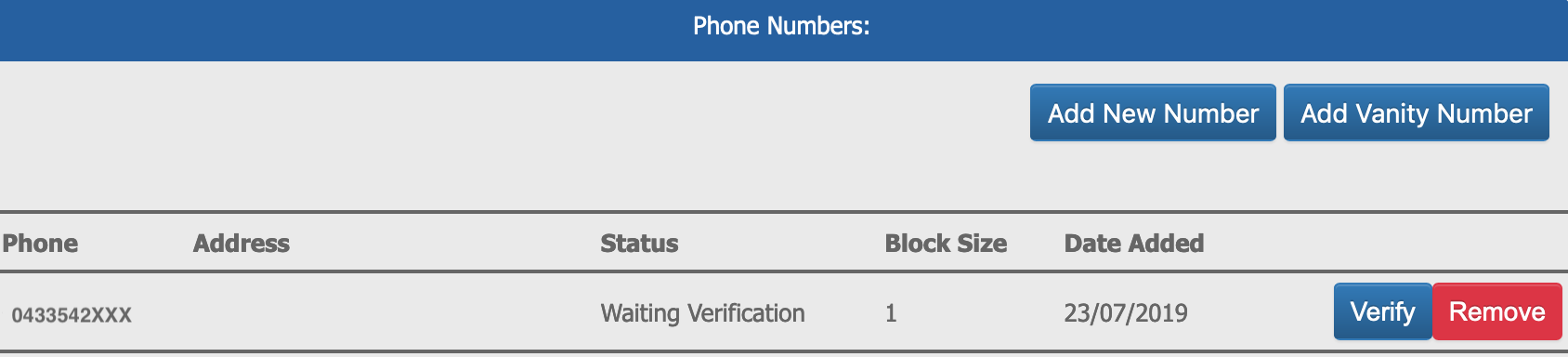Remove the 0433542XXX phone entry
This screenshot has width=1568, height=357.
(x=1497, y=311)
